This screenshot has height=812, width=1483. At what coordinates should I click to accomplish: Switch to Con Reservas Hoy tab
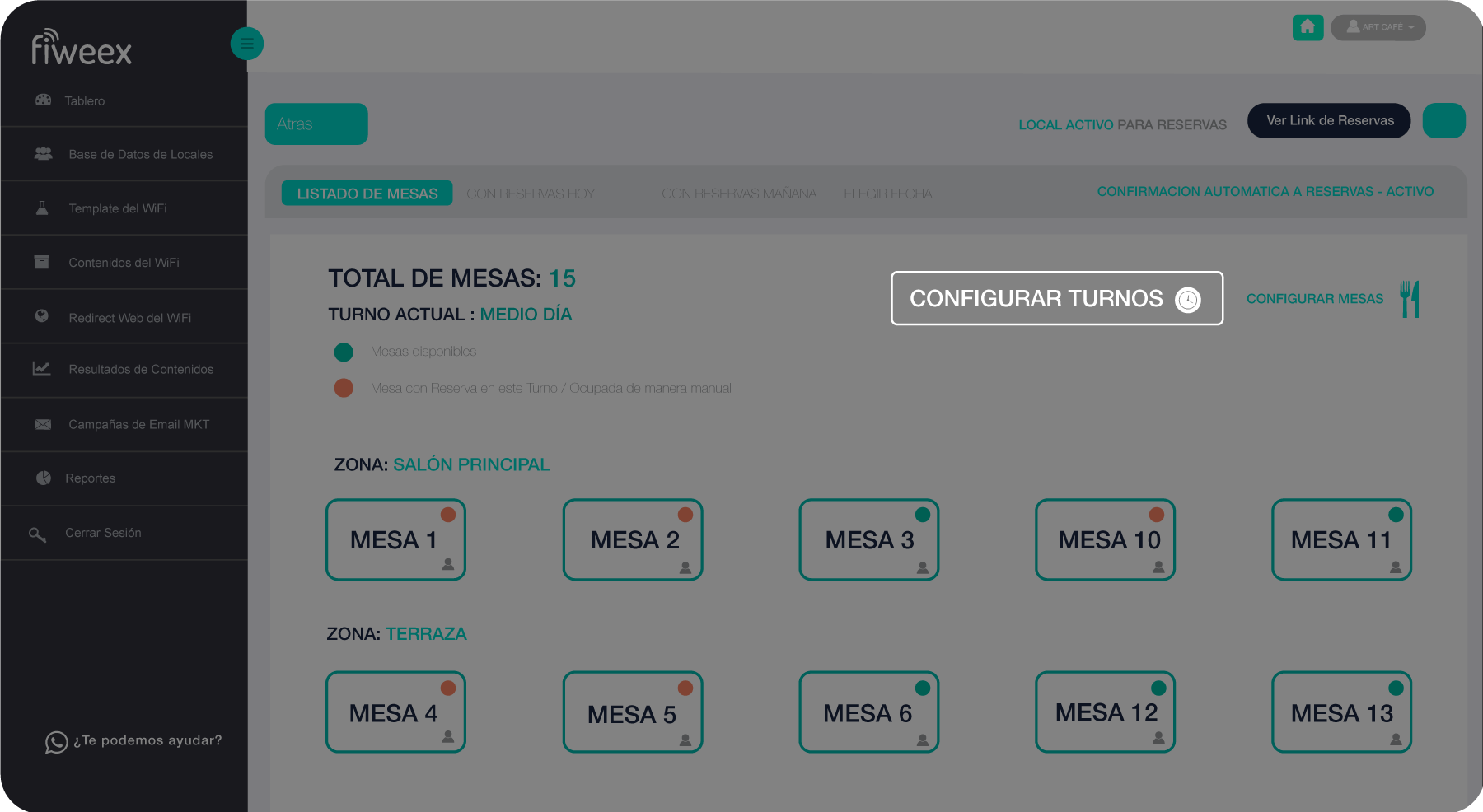coord(530,194)
